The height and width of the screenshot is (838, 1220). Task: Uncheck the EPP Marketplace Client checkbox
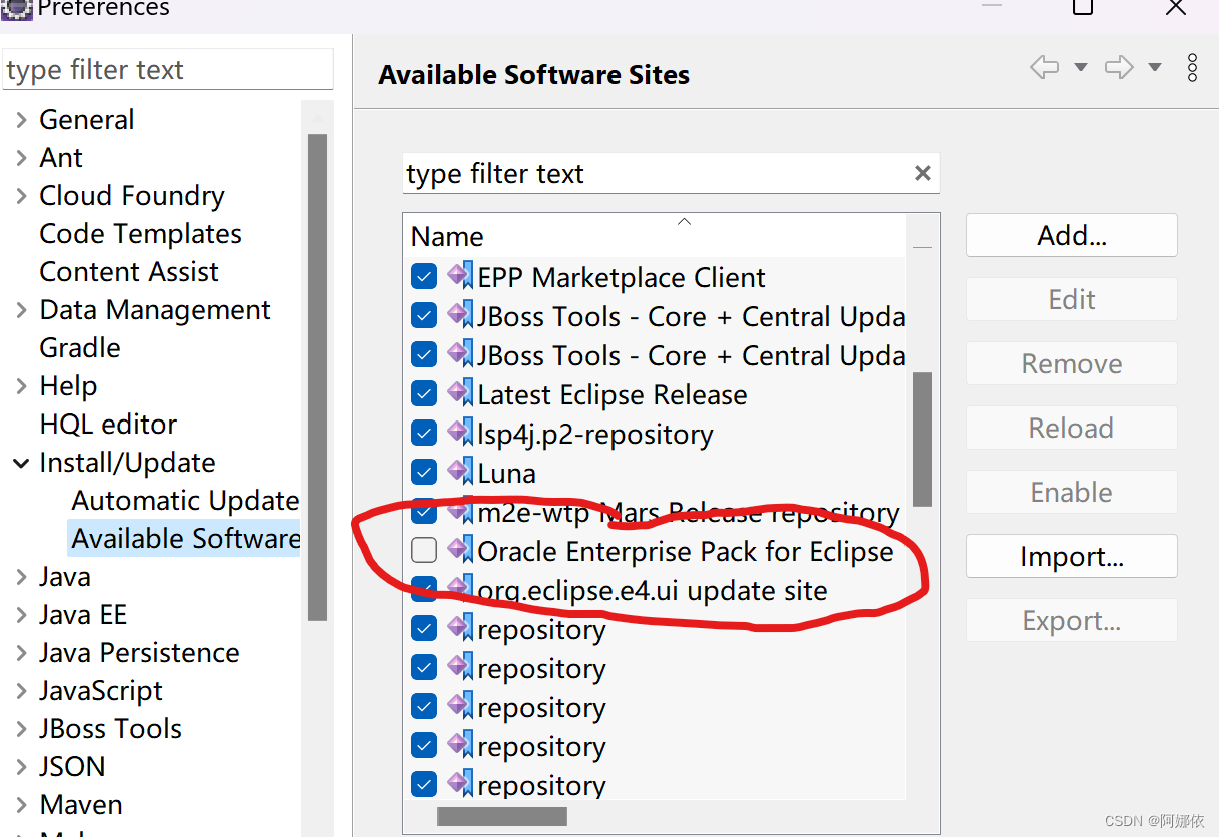pos(424,277)
